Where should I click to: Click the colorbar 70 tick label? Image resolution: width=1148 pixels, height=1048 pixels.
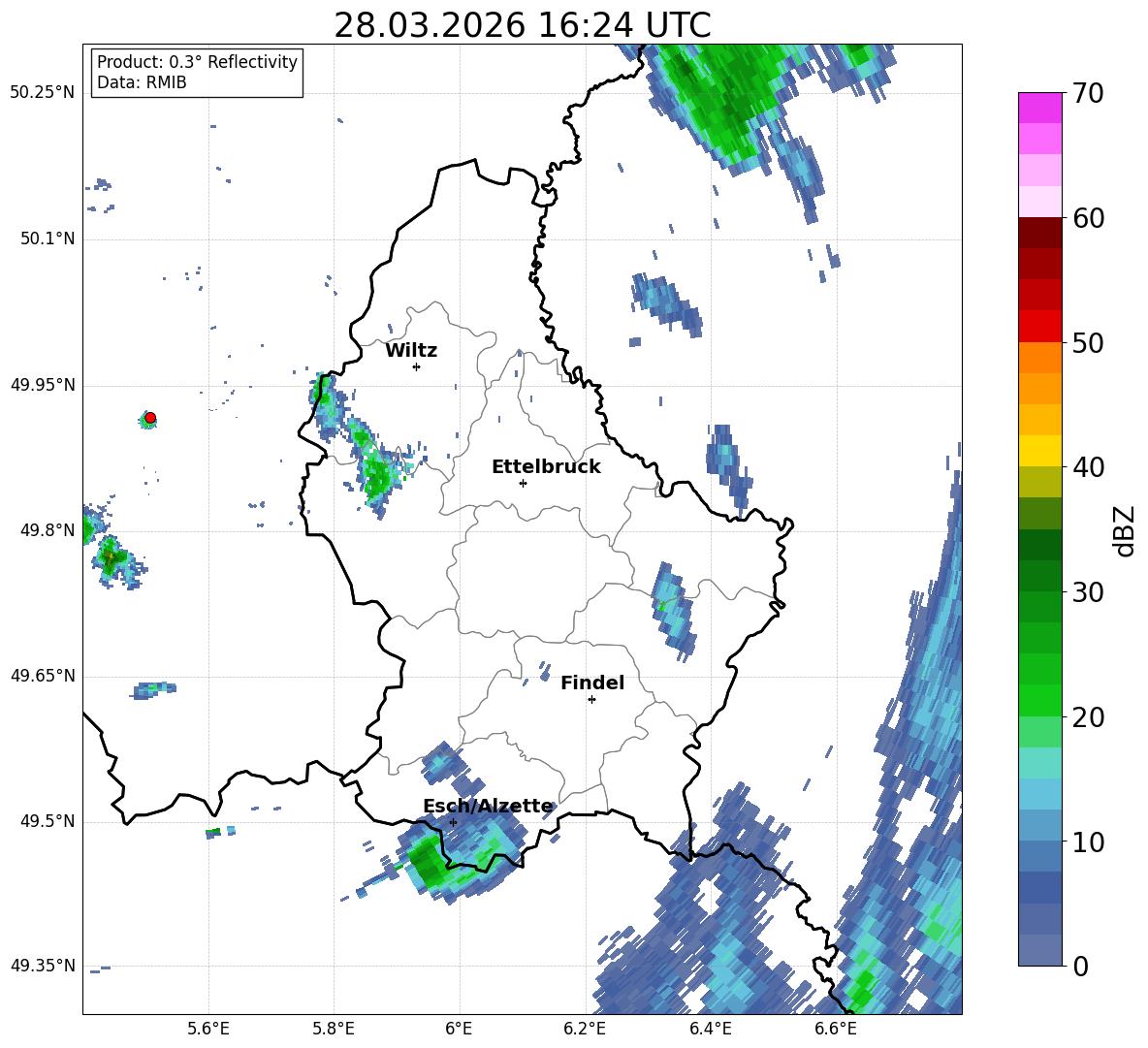(x=1089, y=94)
